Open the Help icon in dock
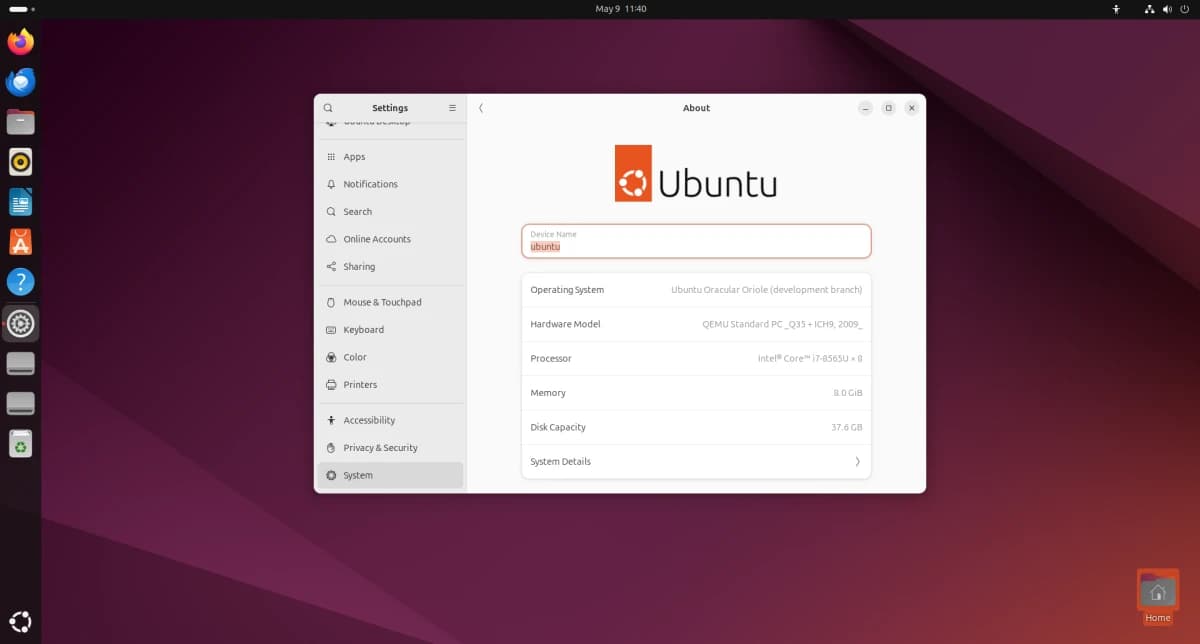The width and height of the screenshot is (1200, 644). pos(21,282)
